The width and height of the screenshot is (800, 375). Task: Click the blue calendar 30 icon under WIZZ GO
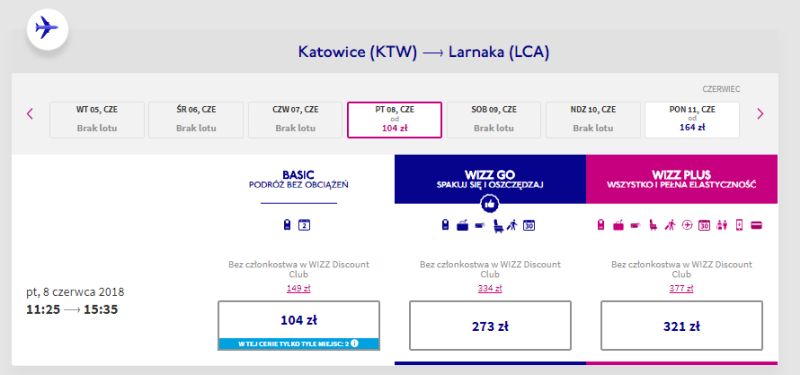[529, 225]
